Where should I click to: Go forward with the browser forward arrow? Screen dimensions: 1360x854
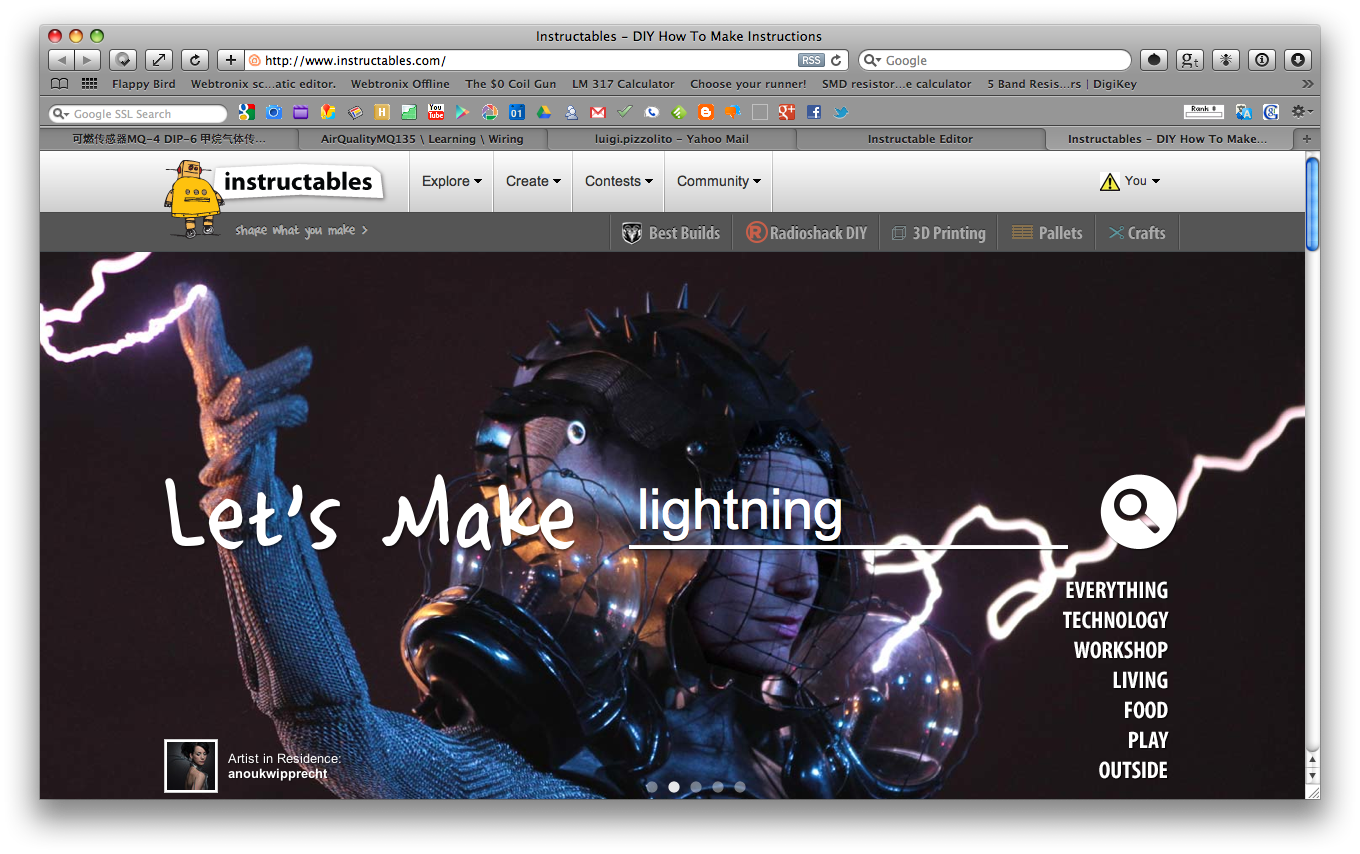point(88,60)
